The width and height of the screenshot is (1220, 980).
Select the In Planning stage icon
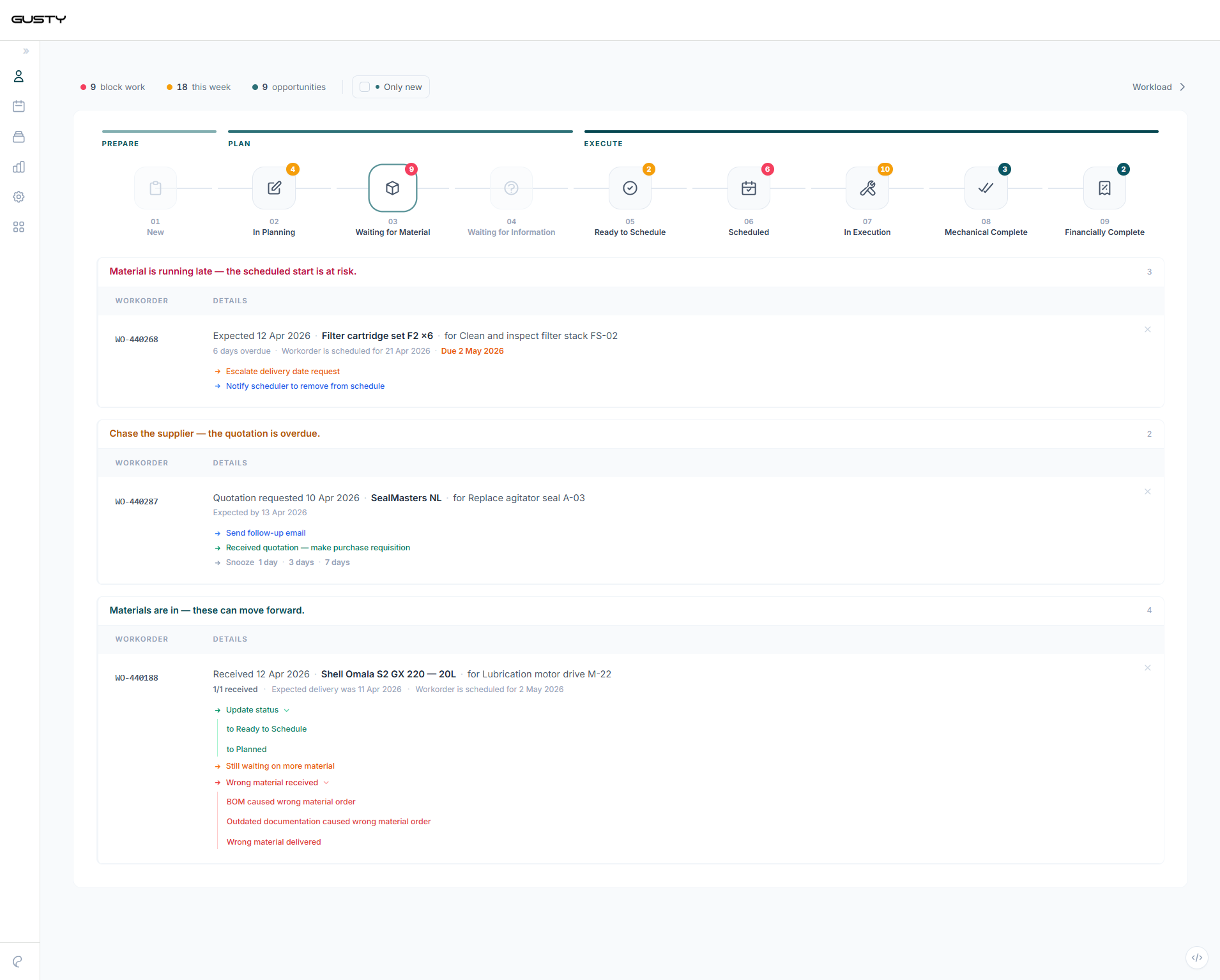point(274,188)
